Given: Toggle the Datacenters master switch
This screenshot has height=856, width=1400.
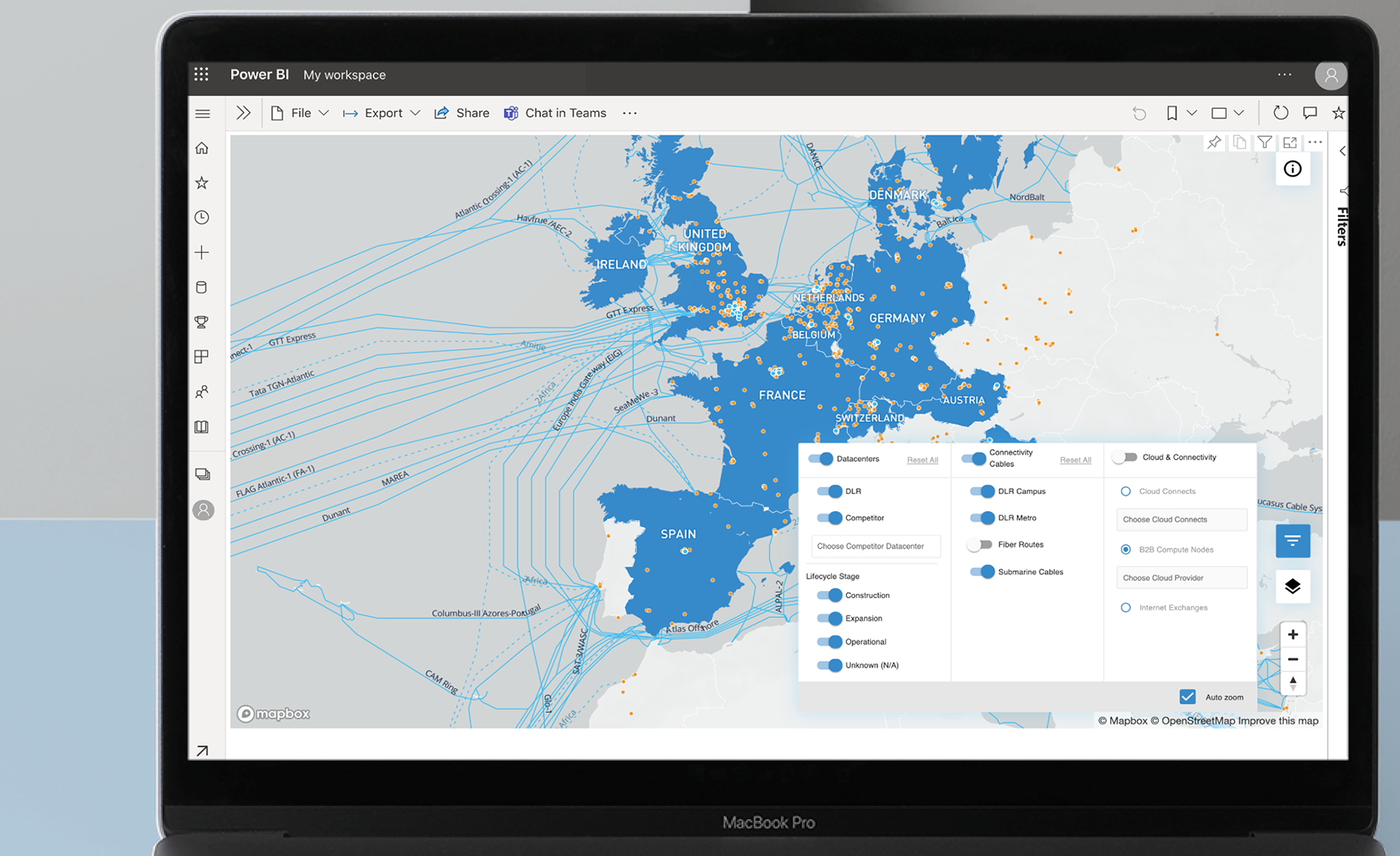Looking at the screenshot, I should [821, 459].
